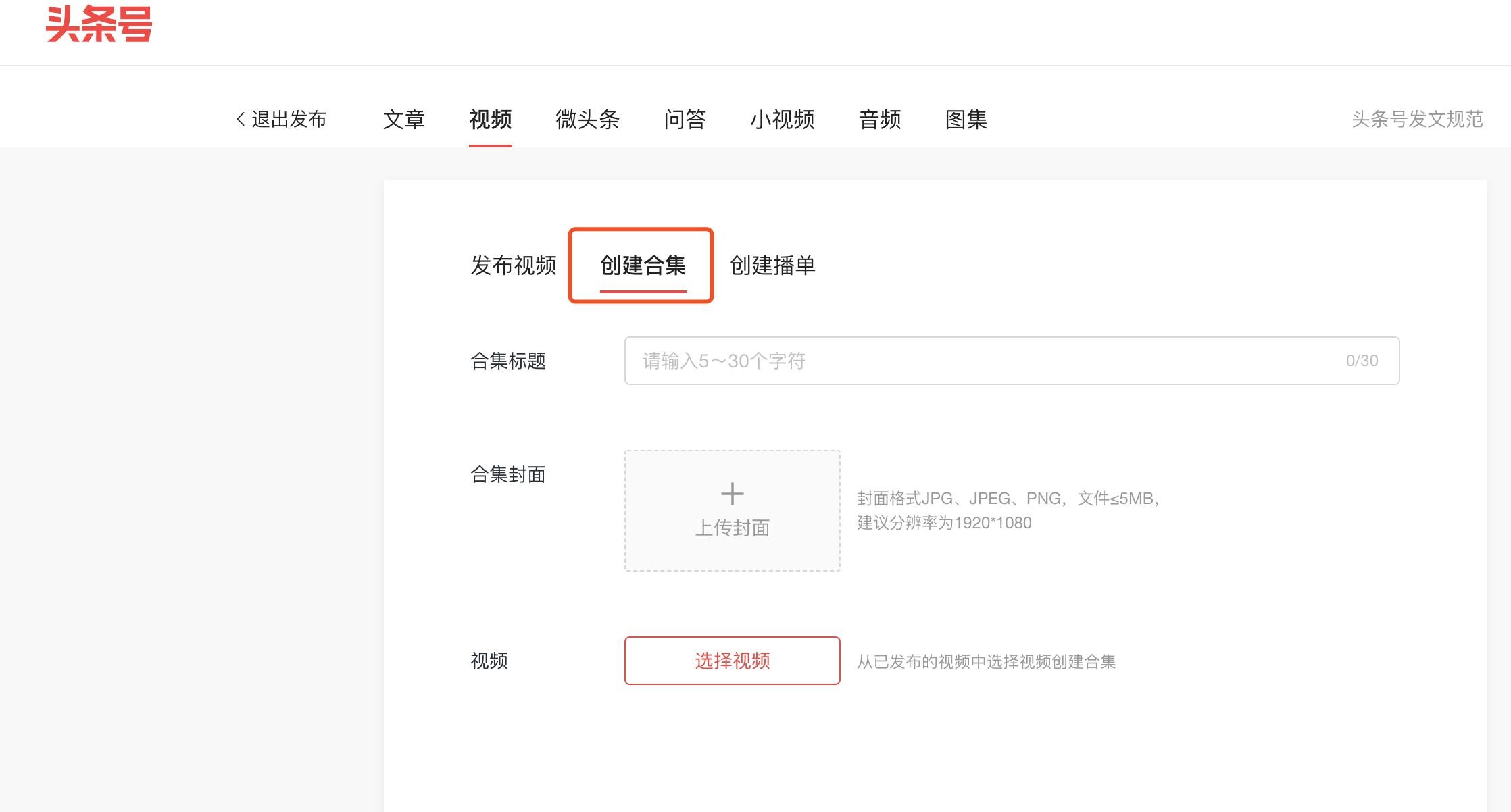Go to the 问答 tab
Image resolution: width=1511 pixels, height=812 pixels.
685,120
